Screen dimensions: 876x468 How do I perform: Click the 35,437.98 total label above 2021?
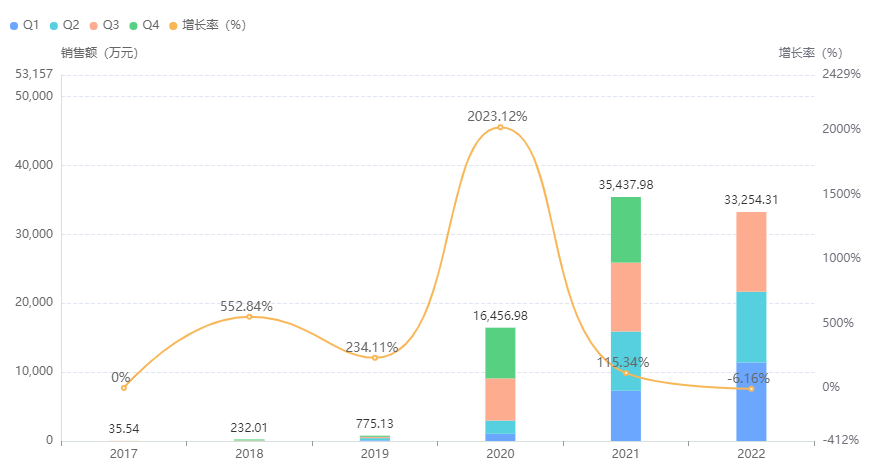coord(626,185)
